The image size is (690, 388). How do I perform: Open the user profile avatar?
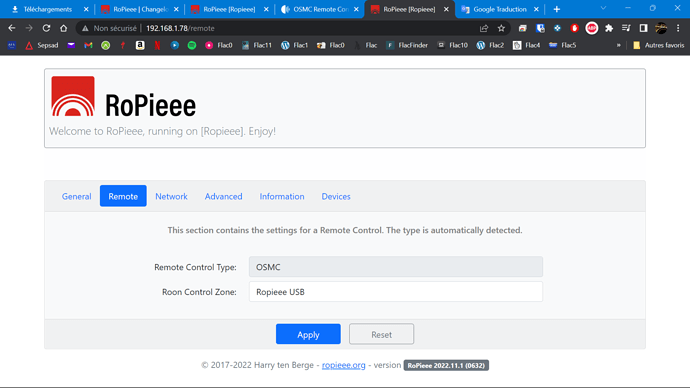661,28
